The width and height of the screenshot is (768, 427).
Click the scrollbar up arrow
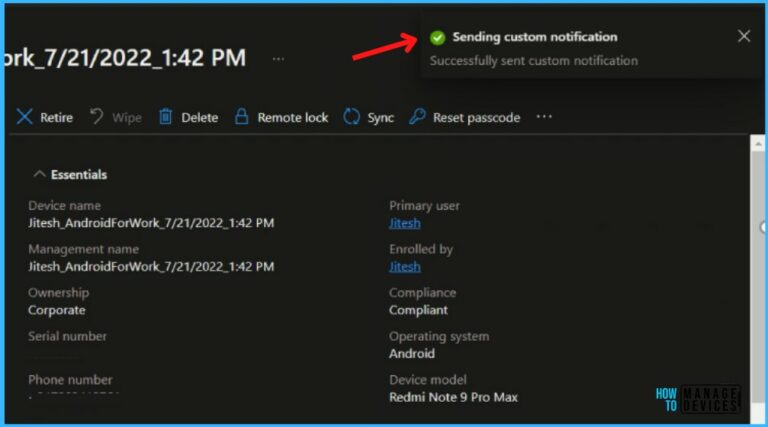(x=757, y=142)
